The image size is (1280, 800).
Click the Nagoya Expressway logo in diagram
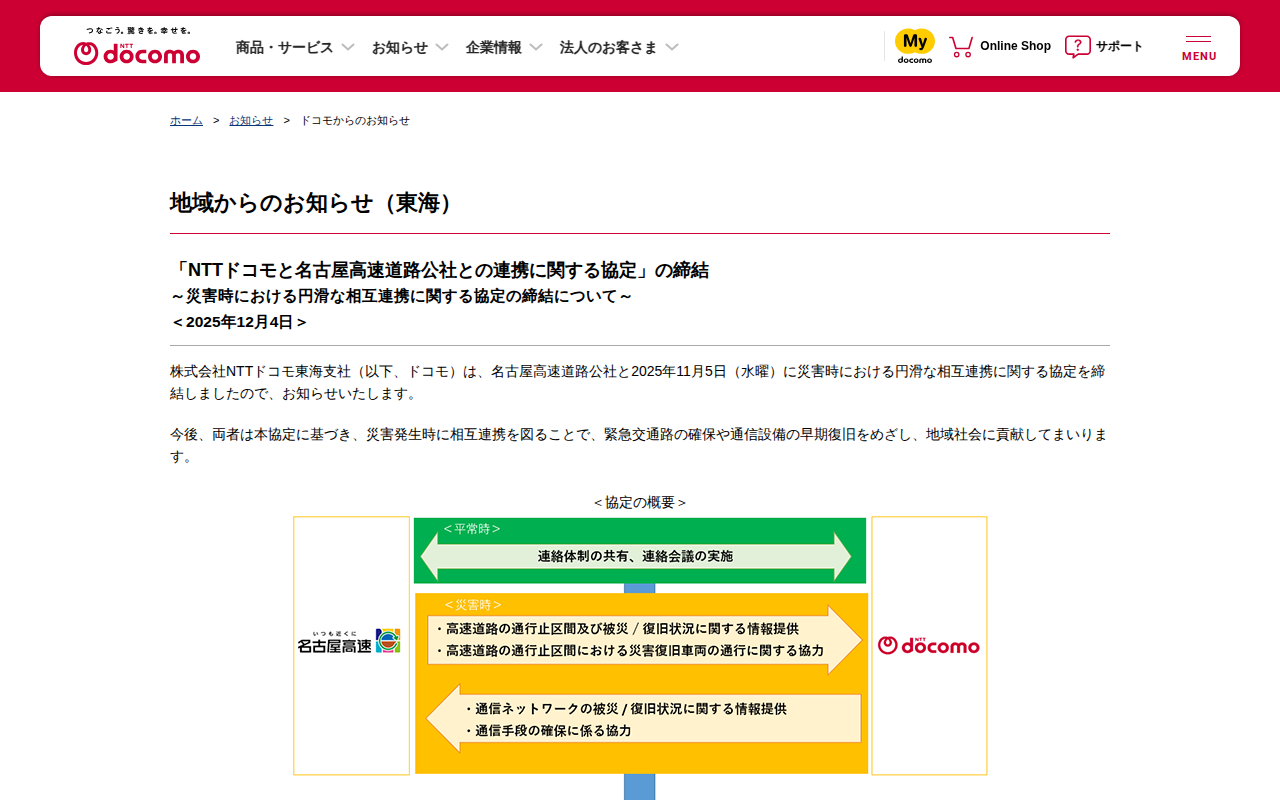coord(349,641)
